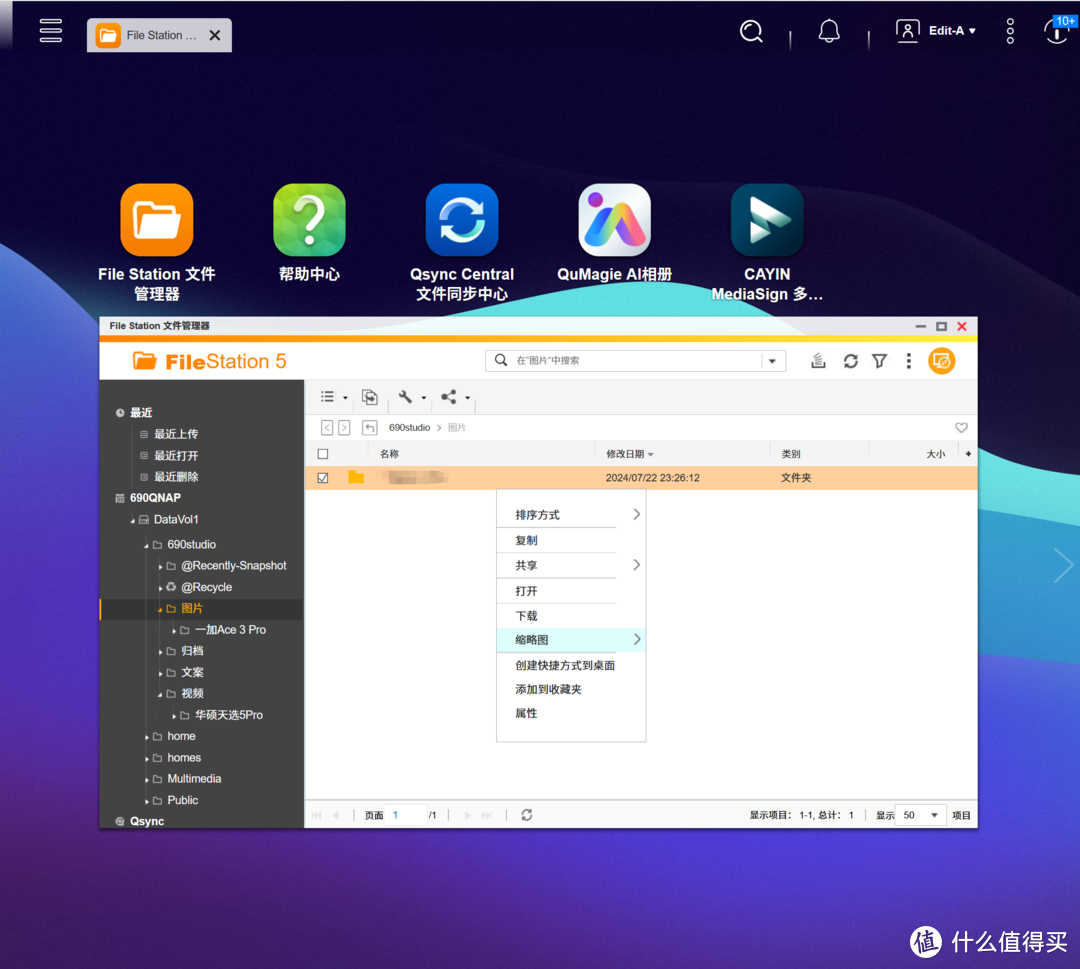The image size is (1080, 969).
Task: Click the share toolbar icon
Action: 449,397
